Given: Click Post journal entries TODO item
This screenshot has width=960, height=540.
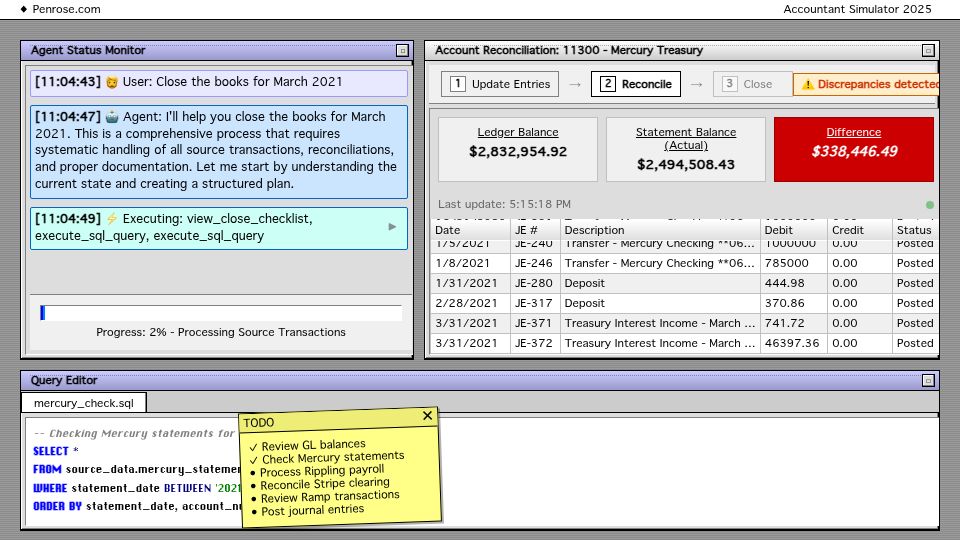Looking at the screenshot, I should pos(307,510).
